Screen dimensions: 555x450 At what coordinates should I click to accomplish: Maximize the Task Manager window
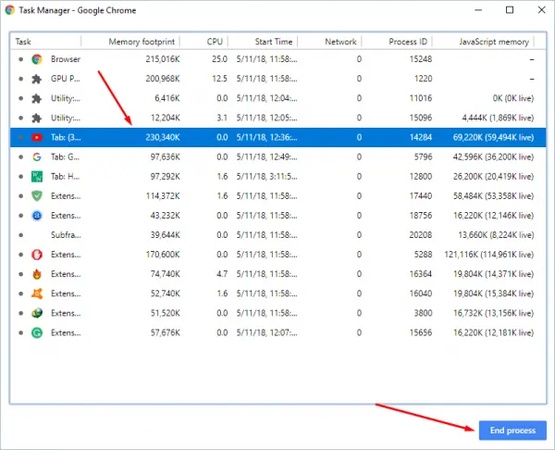[x=509, y=10]
